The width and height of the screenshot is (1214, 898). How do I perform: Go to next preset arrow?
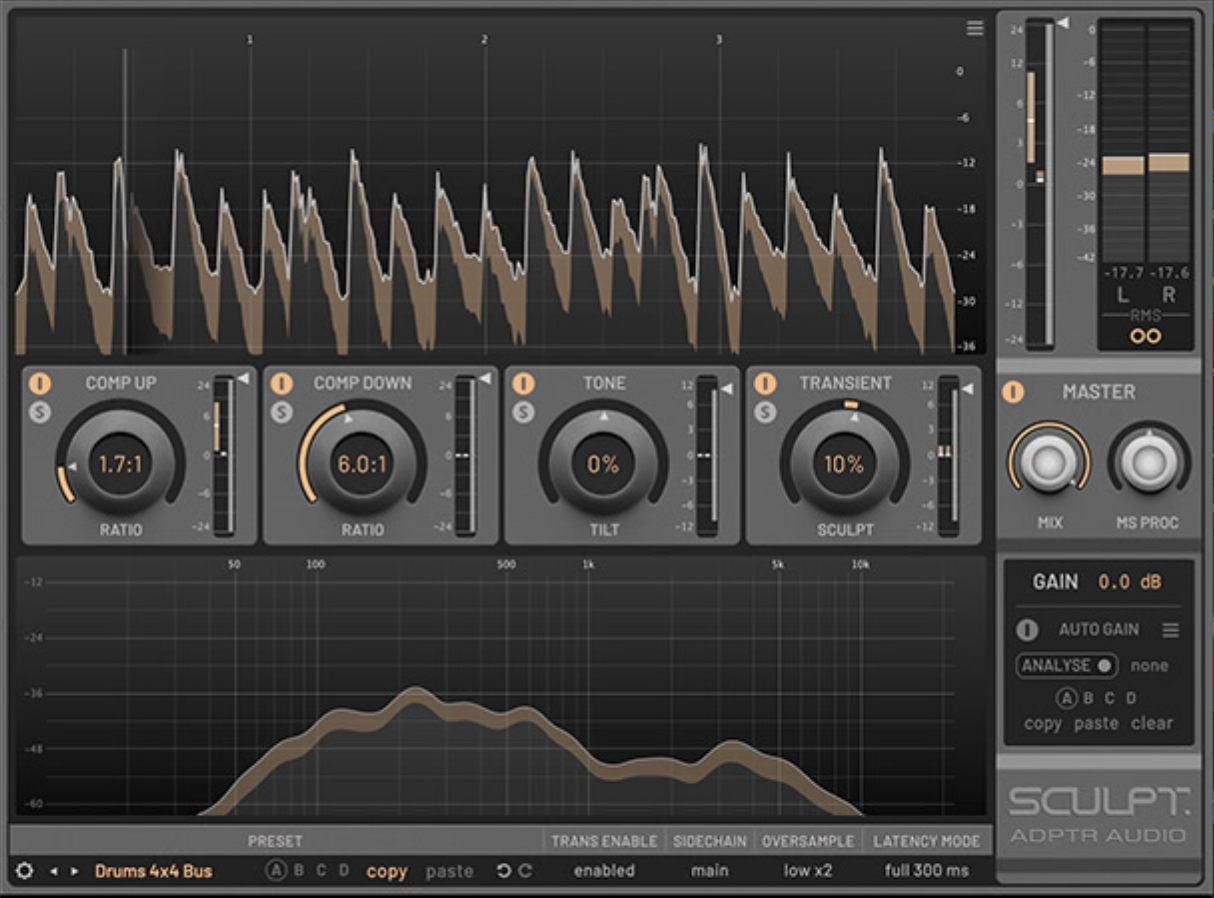point(74,871)
